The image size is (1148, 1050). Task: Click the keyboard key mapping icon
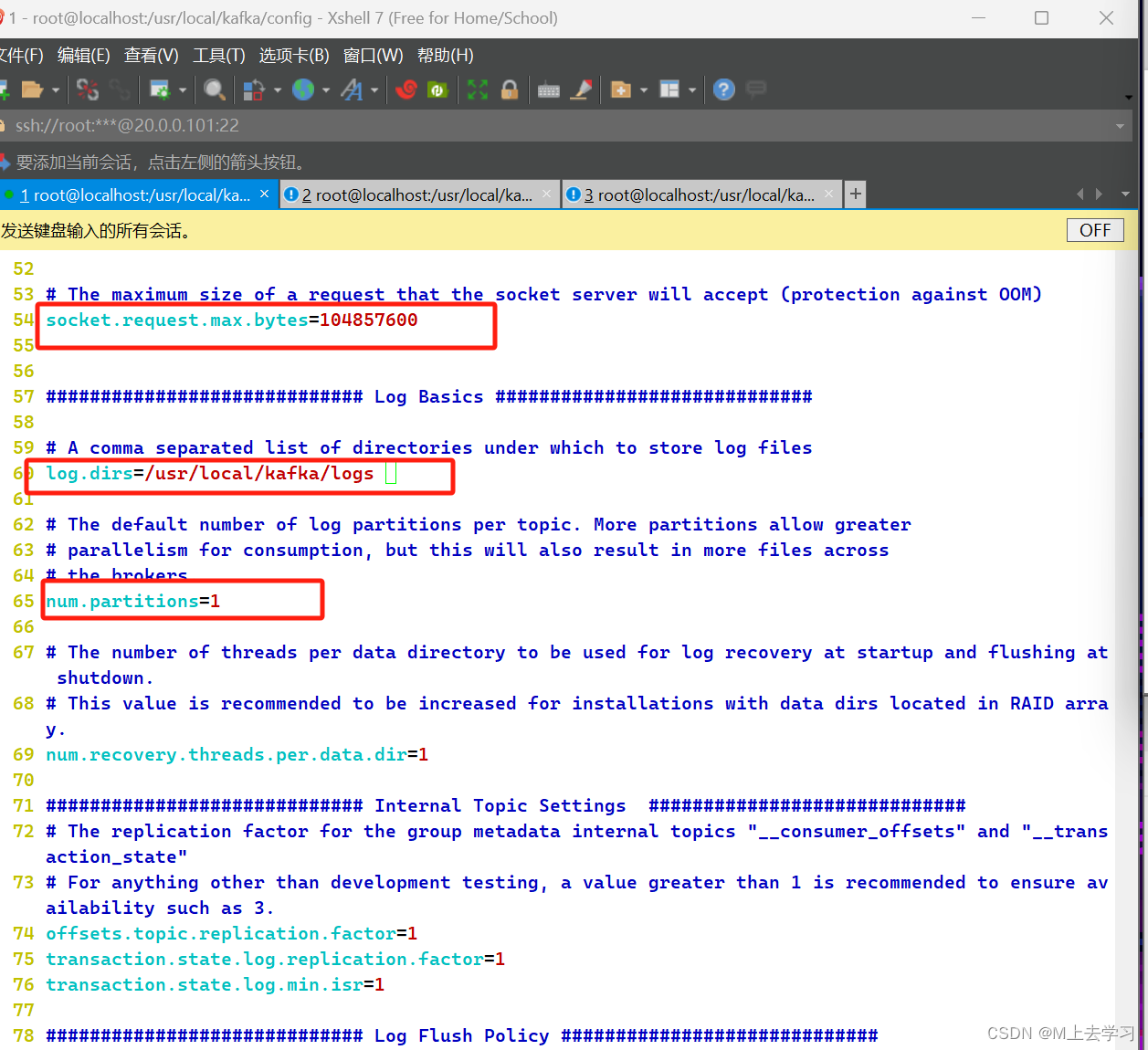[x=549, y=89]
